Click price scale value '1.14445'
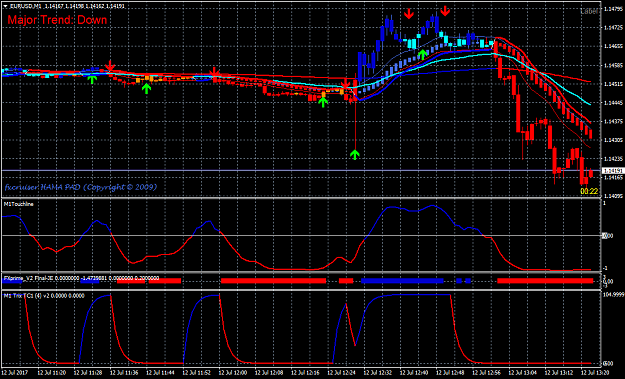The width and height of the screenshot is (625, 379). tap(613, 102)
